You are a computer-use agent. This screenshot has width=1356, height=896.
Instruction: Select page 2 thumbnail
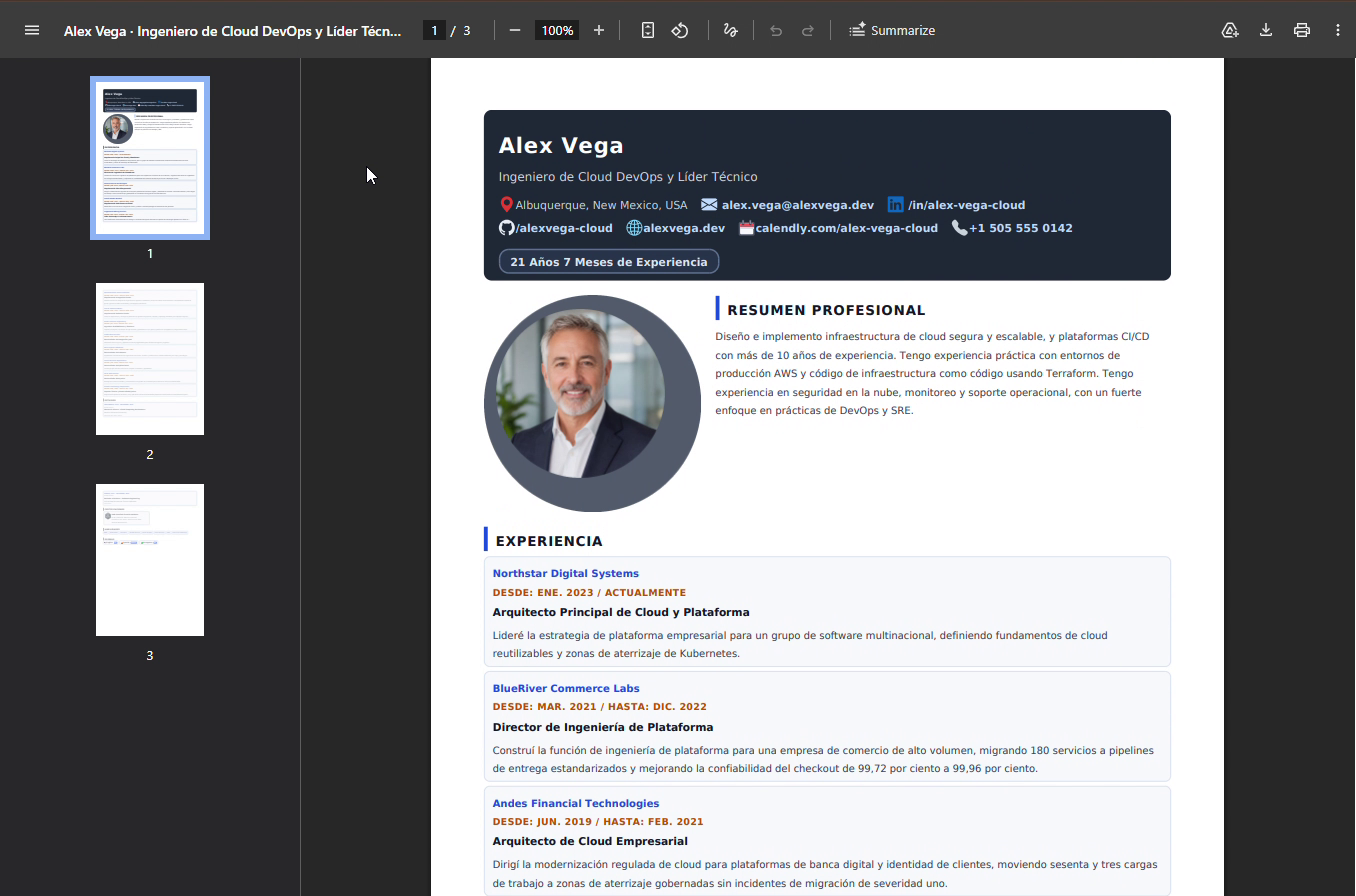[x=150, y=359]
